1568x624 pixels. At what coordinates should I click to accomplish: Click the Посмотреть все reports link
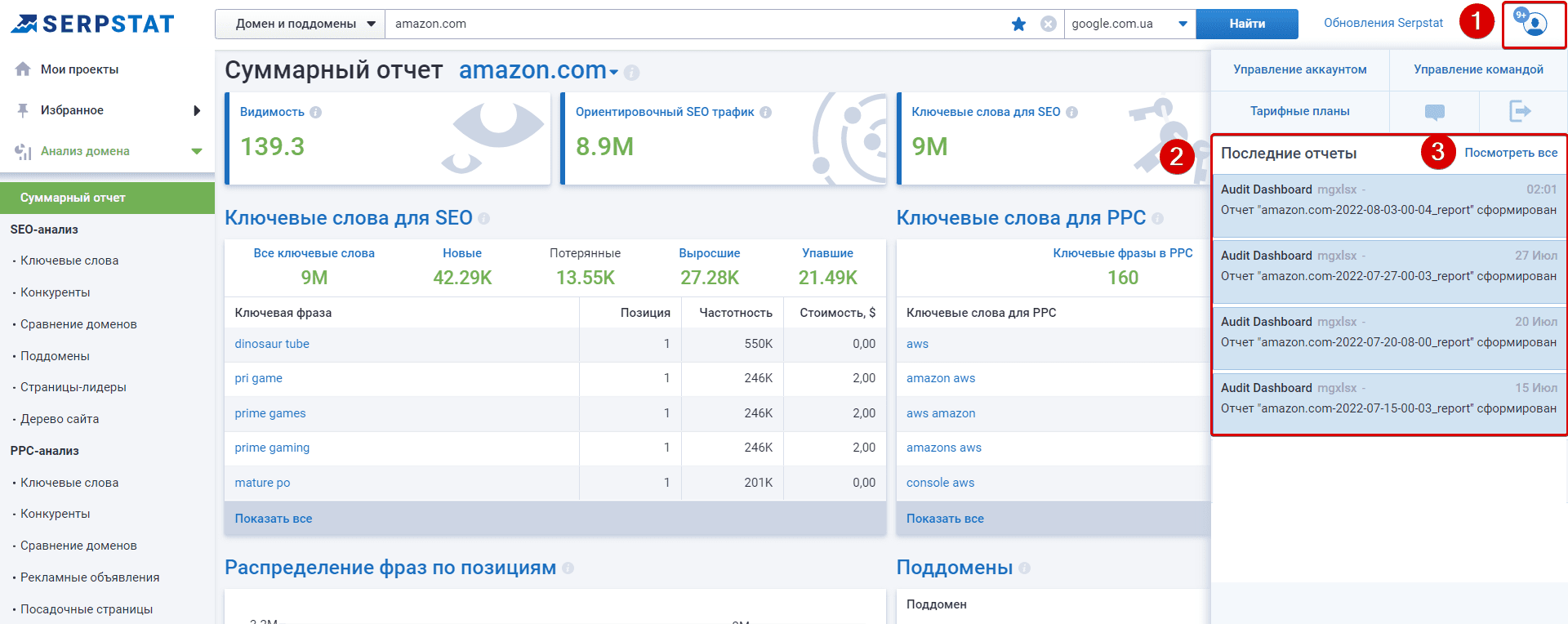(x=1511, y=153)
